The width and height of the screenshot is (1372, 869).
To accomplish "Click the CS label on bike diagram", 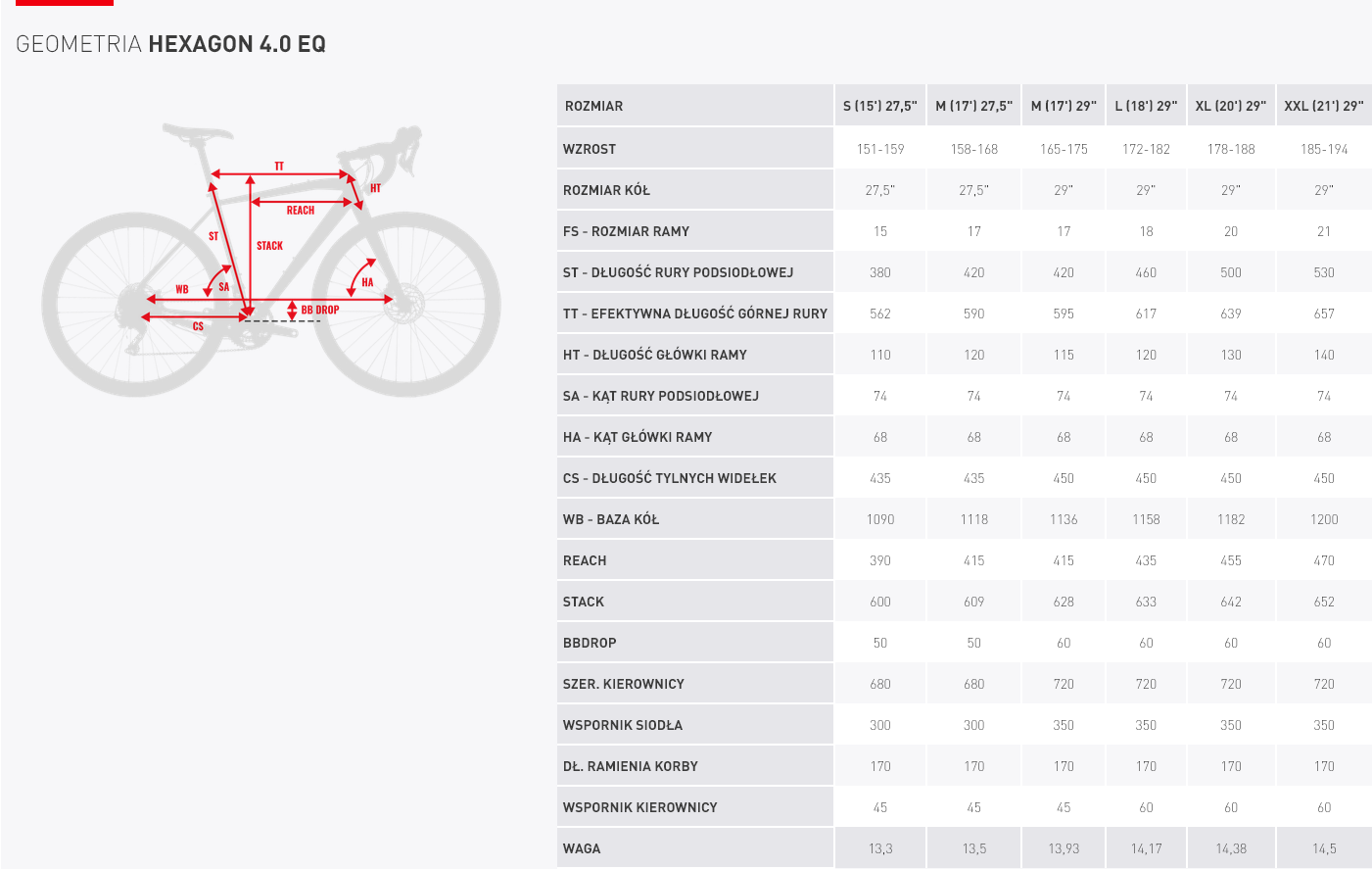I will coord(199,326).
